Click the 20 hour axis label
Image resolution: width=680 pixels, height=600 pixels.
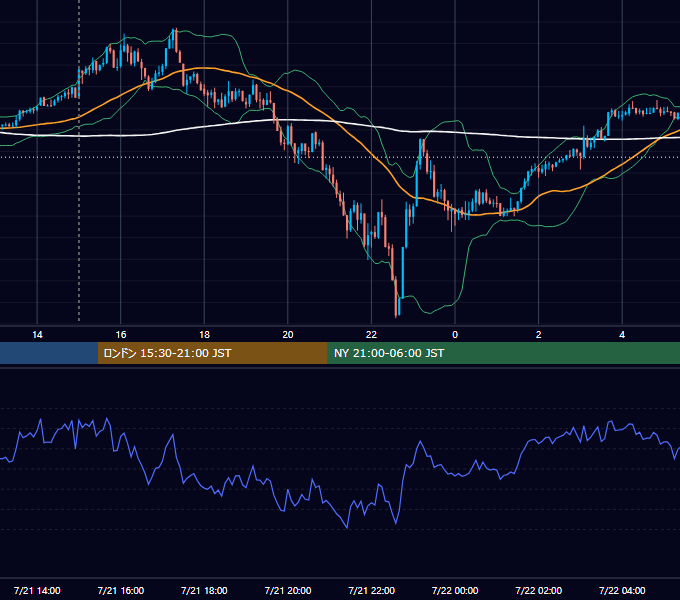coord(288,335)
